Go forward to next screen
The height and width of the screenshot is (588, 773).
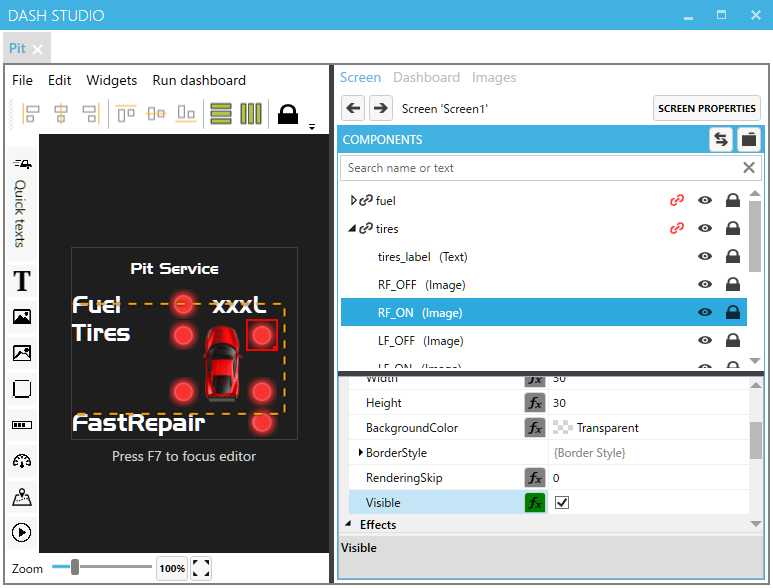[381, 108]
